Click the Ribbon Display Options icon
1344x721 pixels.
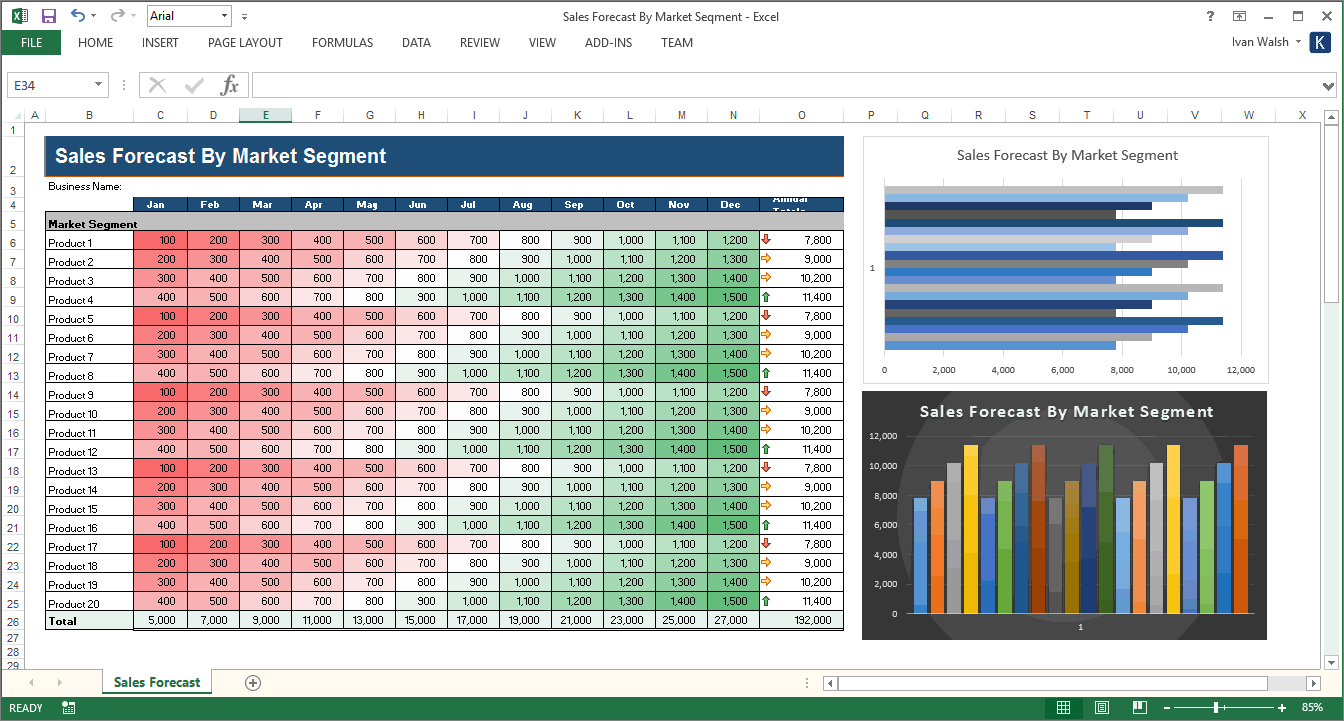(x=1238, y=16)
